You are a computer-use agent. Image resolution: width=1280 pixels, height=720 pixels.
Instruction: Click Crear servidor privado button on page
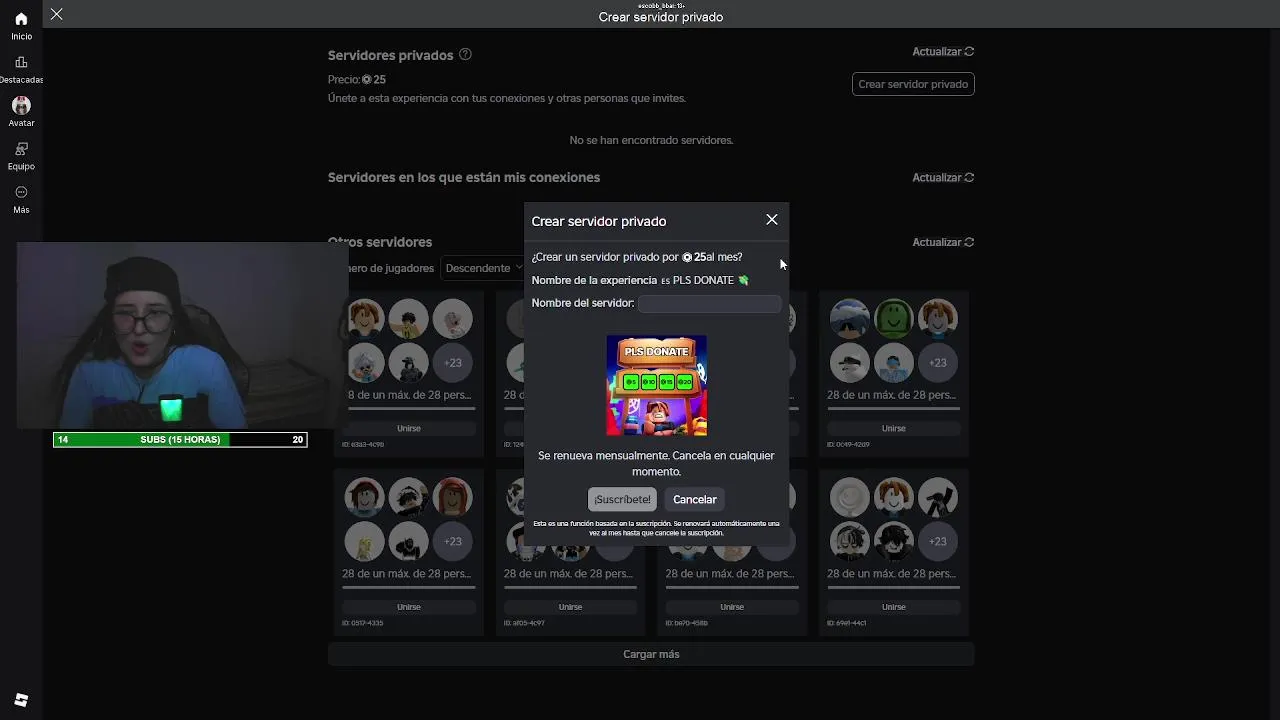[913, 84]
